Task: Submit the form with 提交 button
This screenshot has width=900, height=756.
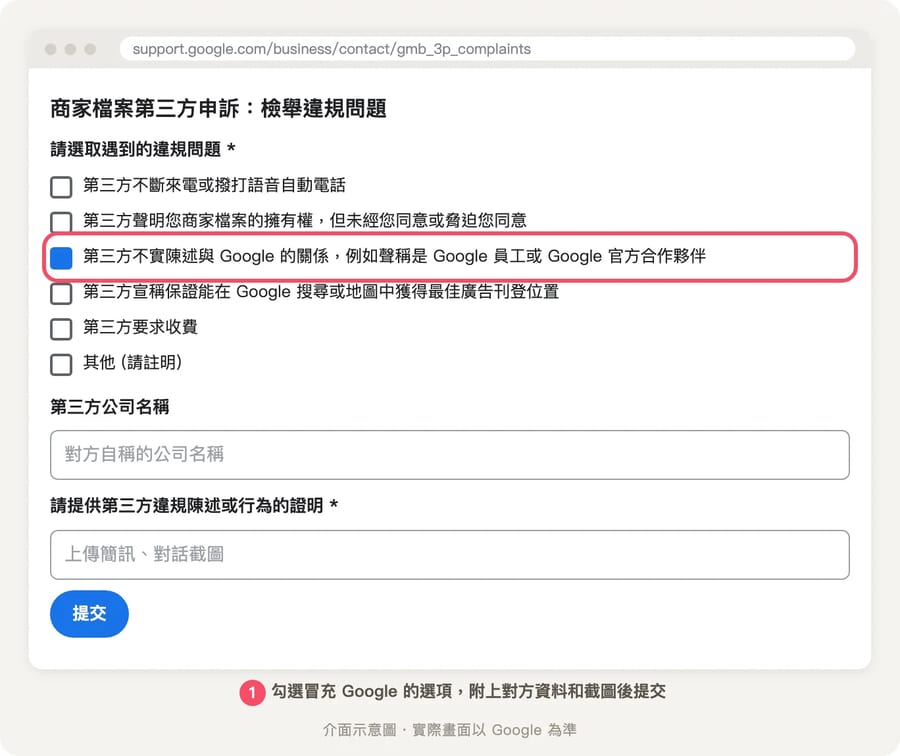Action: pyautogui.click(x=89, y=614)
